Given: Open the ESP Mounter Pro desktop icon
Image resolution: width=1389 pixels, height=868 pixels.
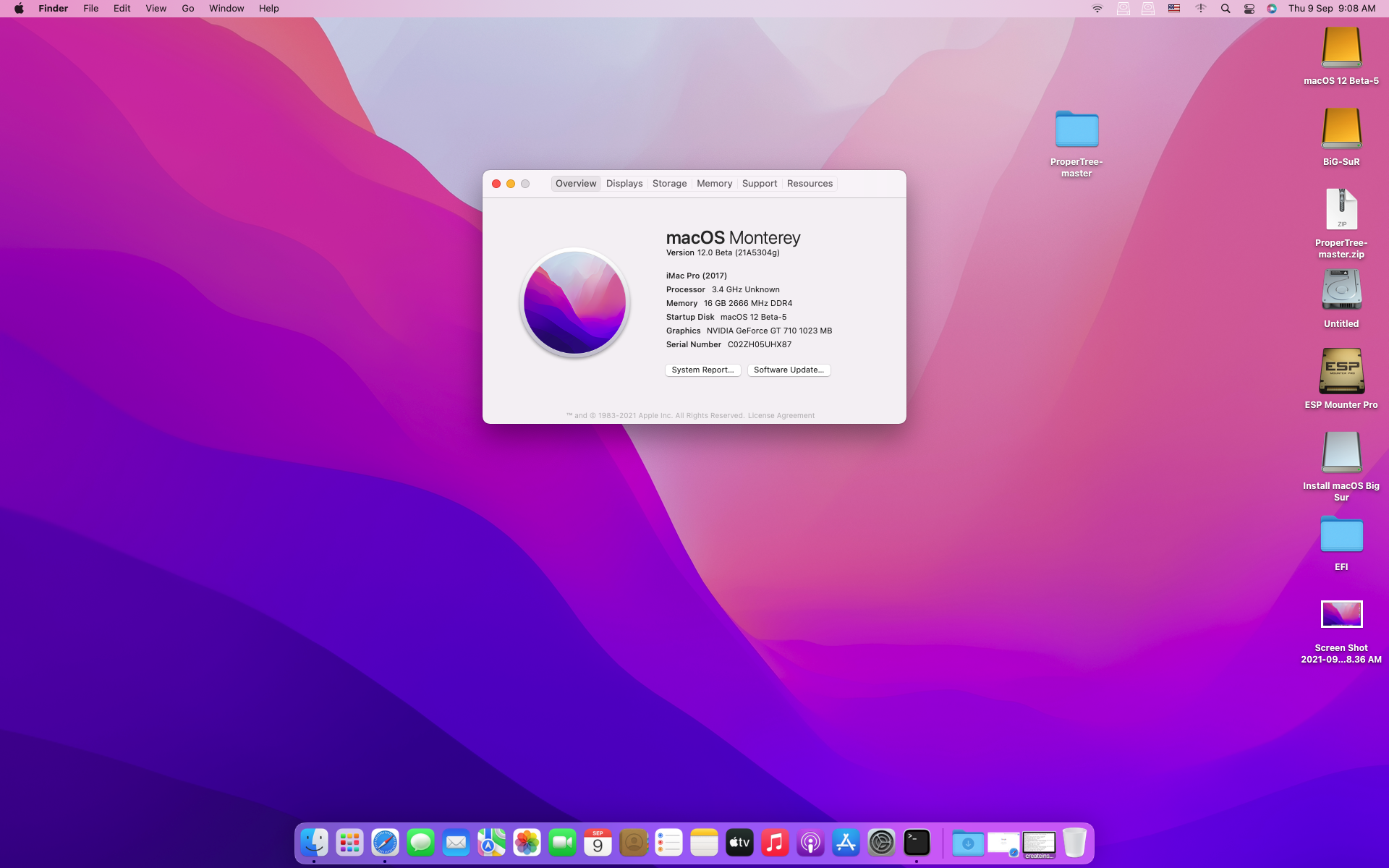Looking at the screenshot, I should click(x=1341, y=372).
